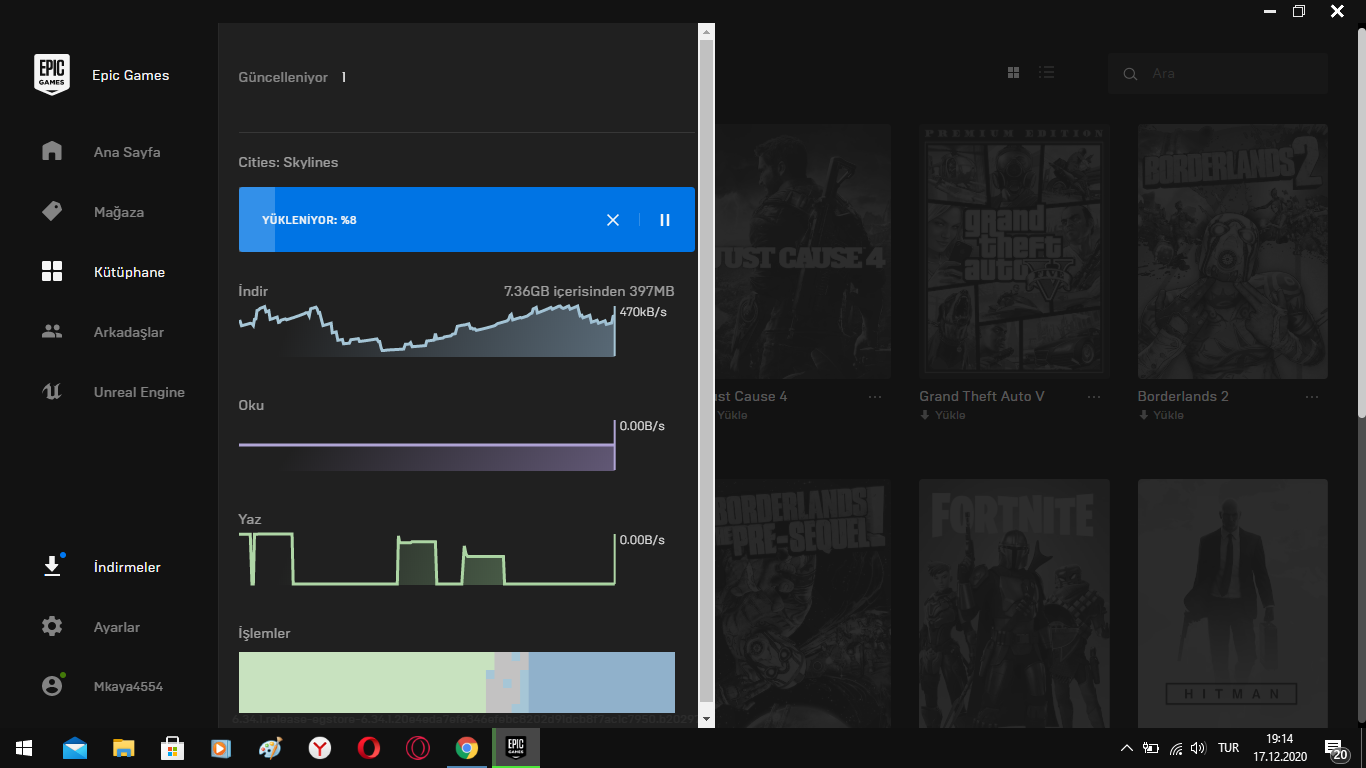Open File Explorer from taskbar
This screenshot has width=1366, height=768.
(124, 748)
